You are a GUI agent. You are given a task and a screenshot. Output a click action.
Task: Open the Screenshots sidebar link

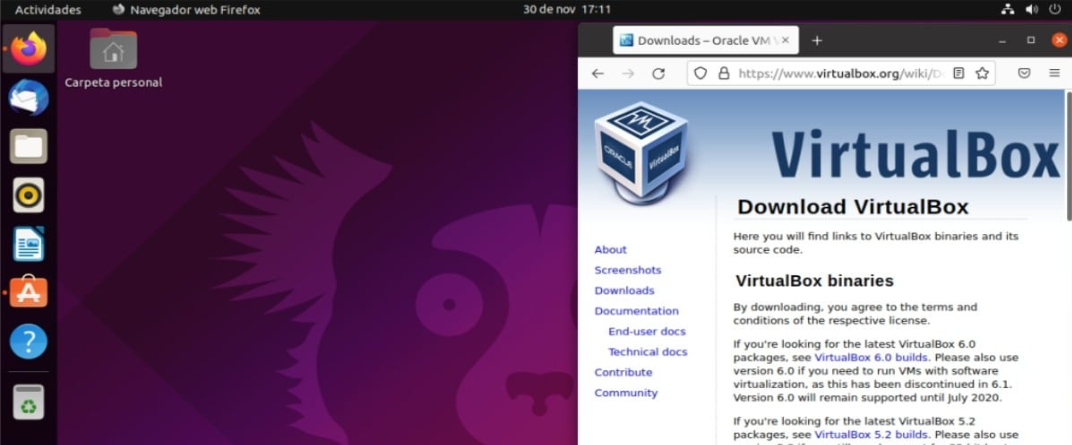tap(628, 270)
